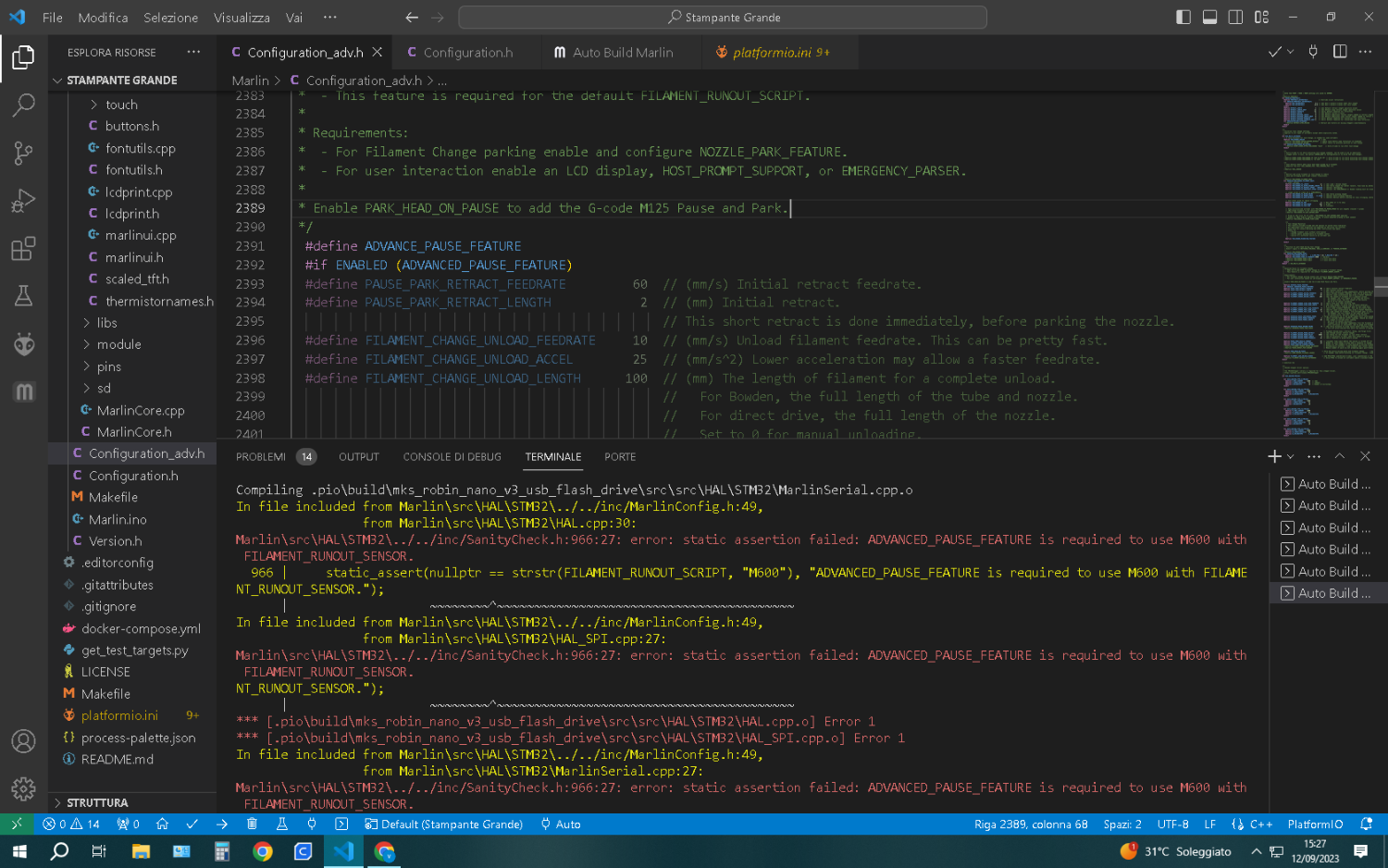1388x868 pixels.
Task: Open Auto Build Marlin sidebar icon
Action: pos(24,392)
